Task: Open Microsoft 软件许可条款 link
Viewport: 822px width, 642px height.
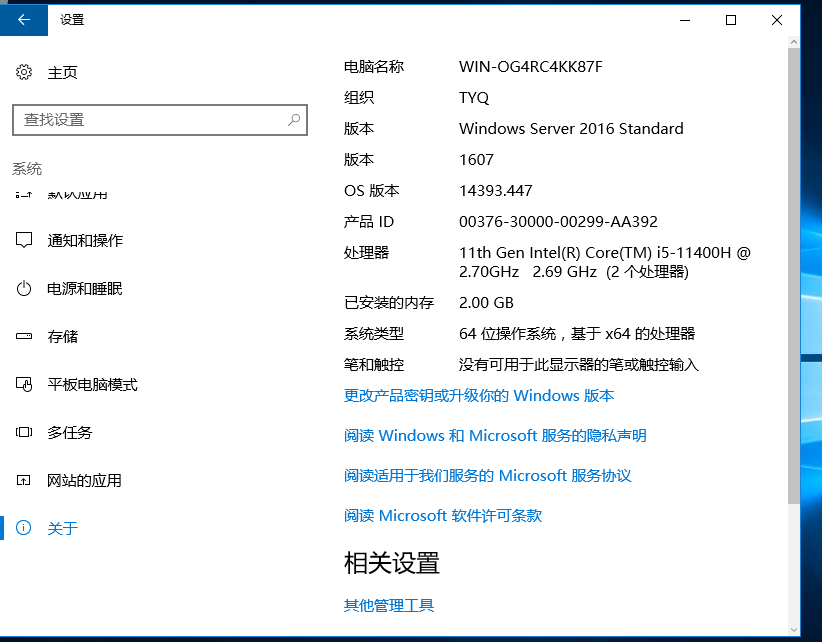Action: (442, 516)
